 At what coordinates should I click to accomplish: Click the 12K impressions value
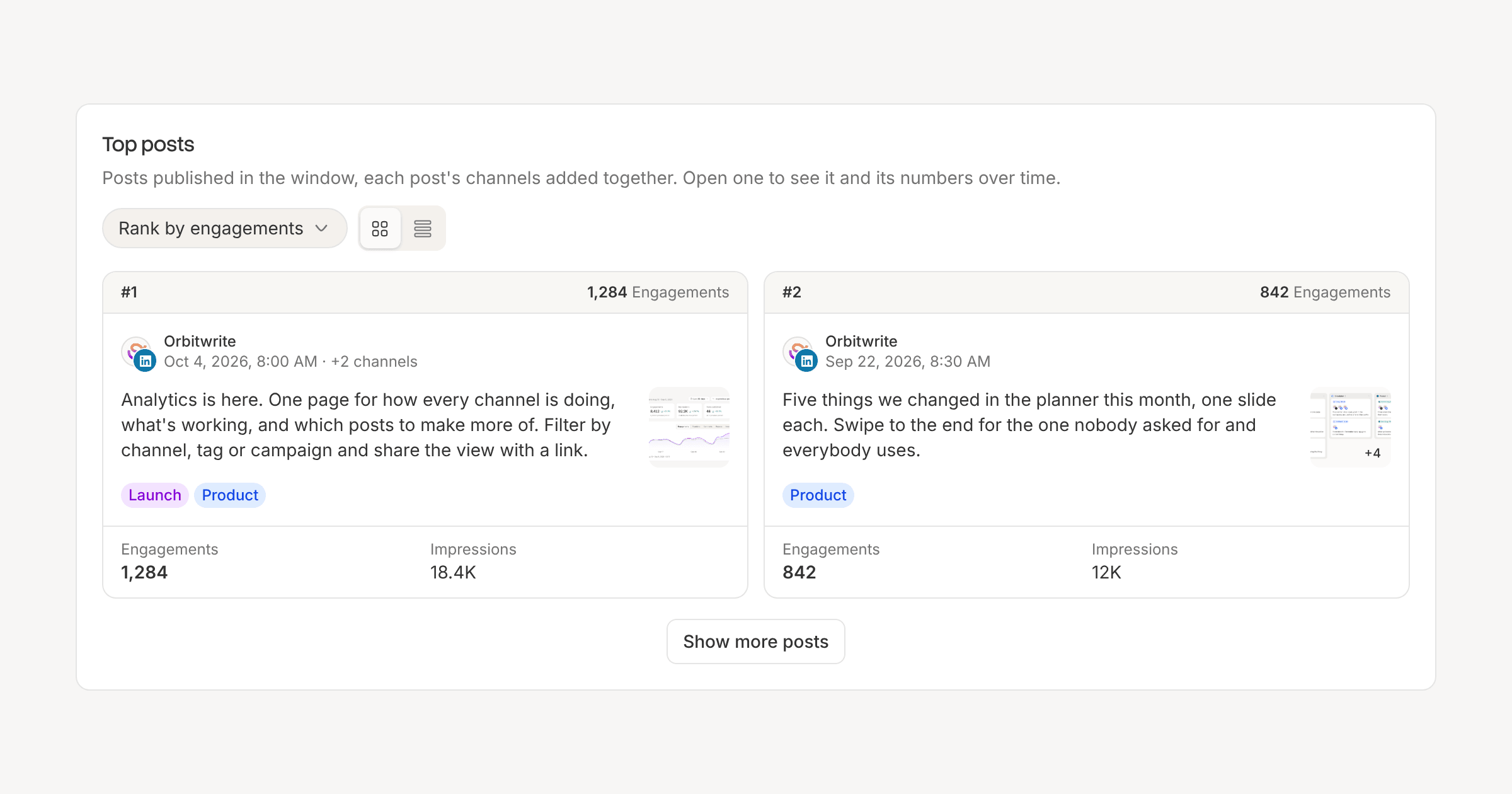point(1106,572)
